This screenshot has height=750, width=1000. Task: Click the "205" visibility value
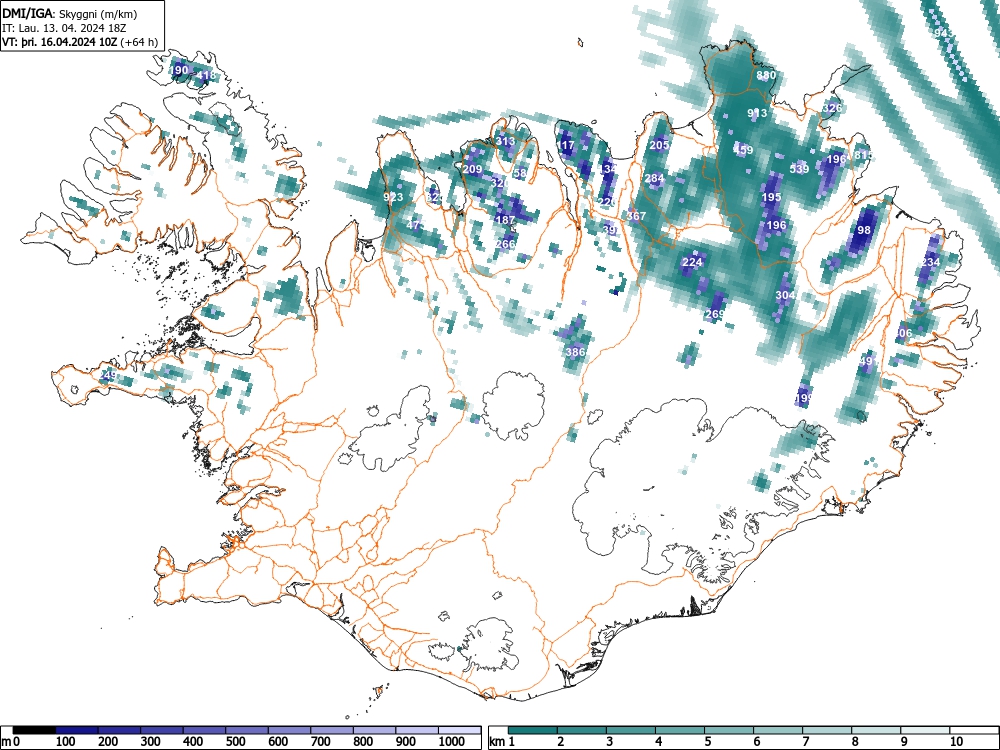tap(659, 145)
